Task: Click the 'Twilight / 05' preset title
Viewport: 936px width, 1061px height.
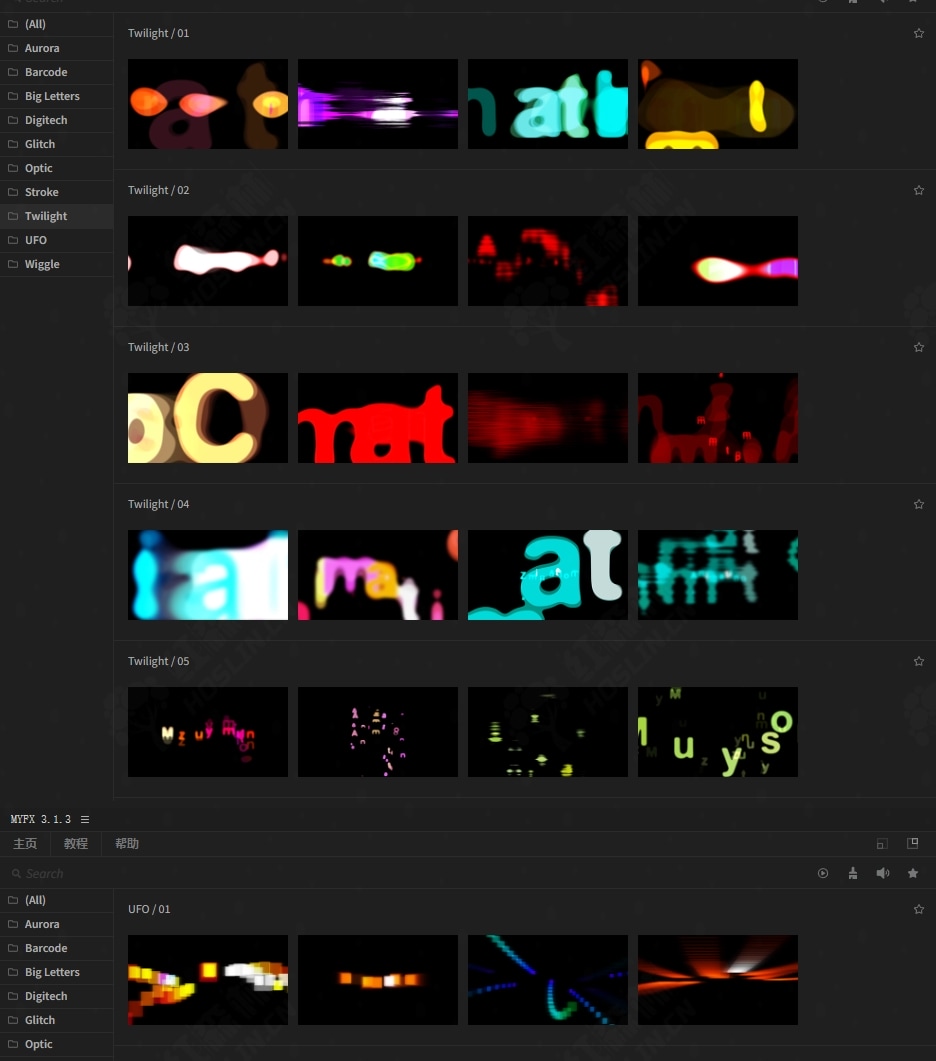Action: (158, 661)
